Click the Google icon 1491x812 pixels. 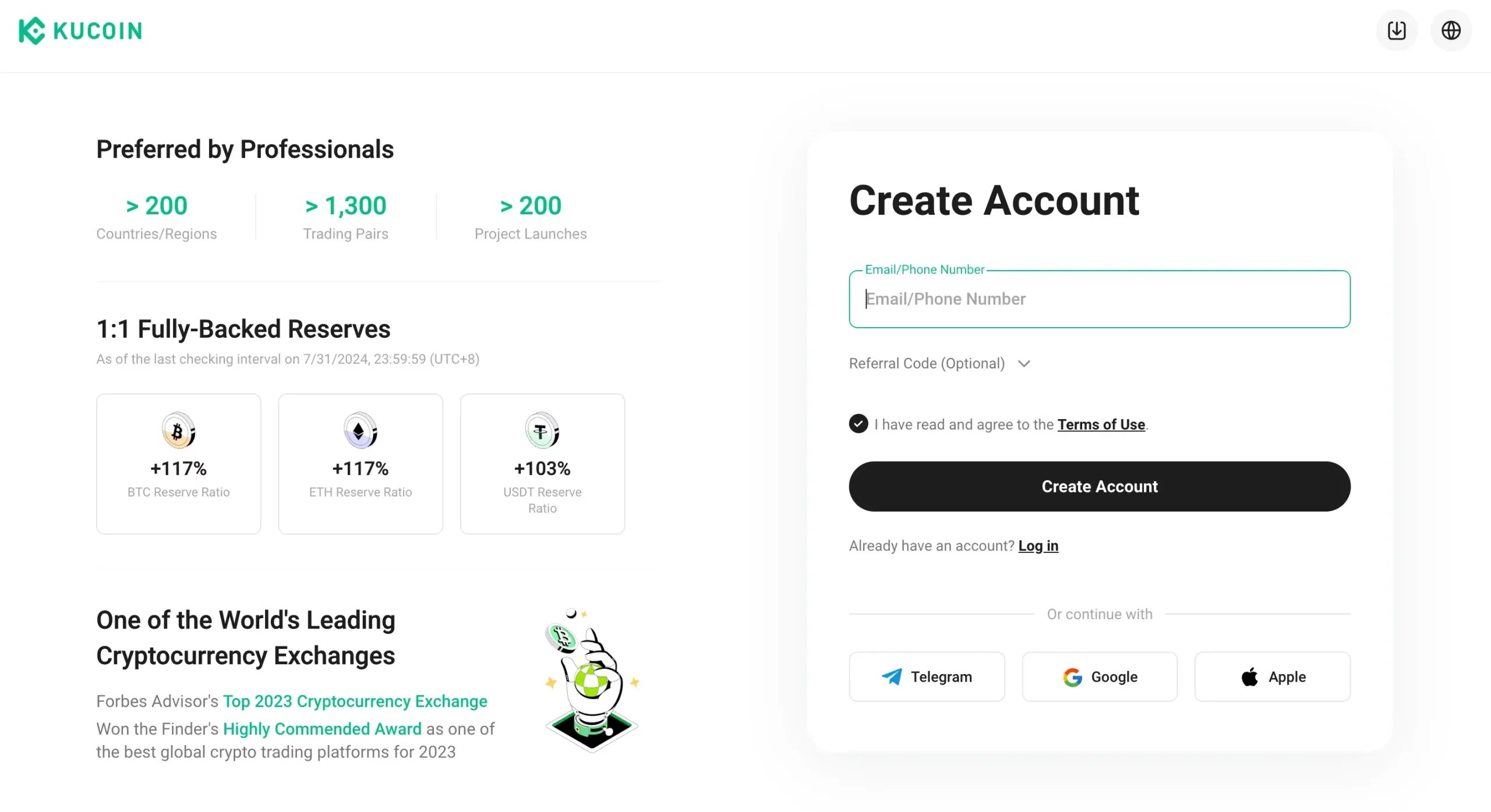[1073, 676]
